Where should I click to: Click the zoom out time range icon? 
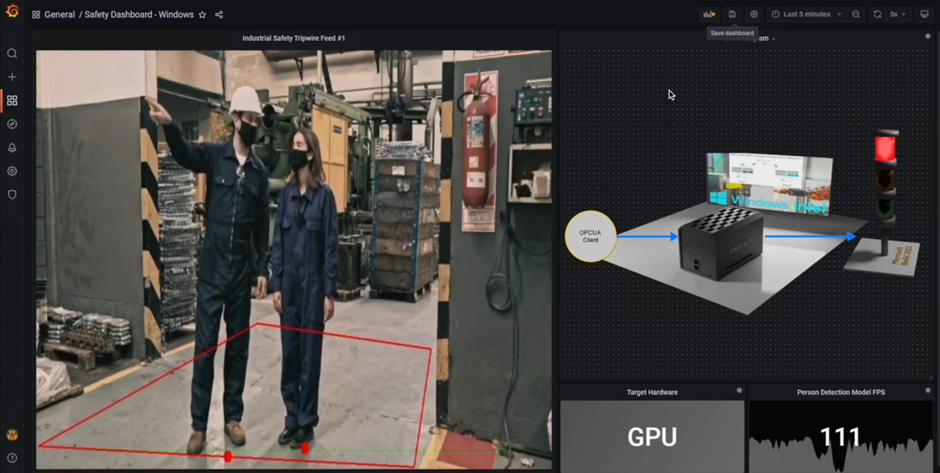(x=855, y=14)
